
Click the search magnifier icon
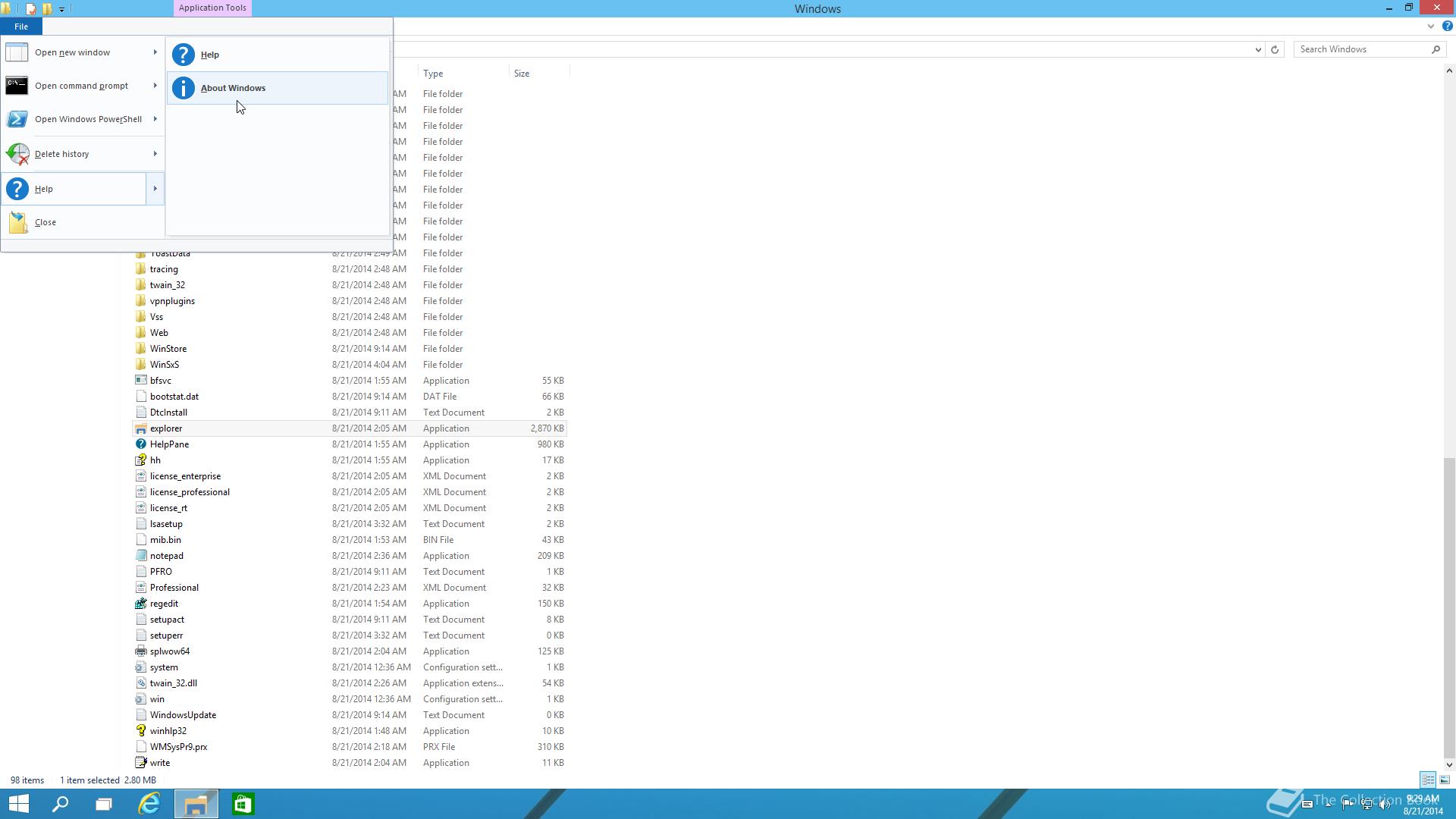pos(1436,49)
